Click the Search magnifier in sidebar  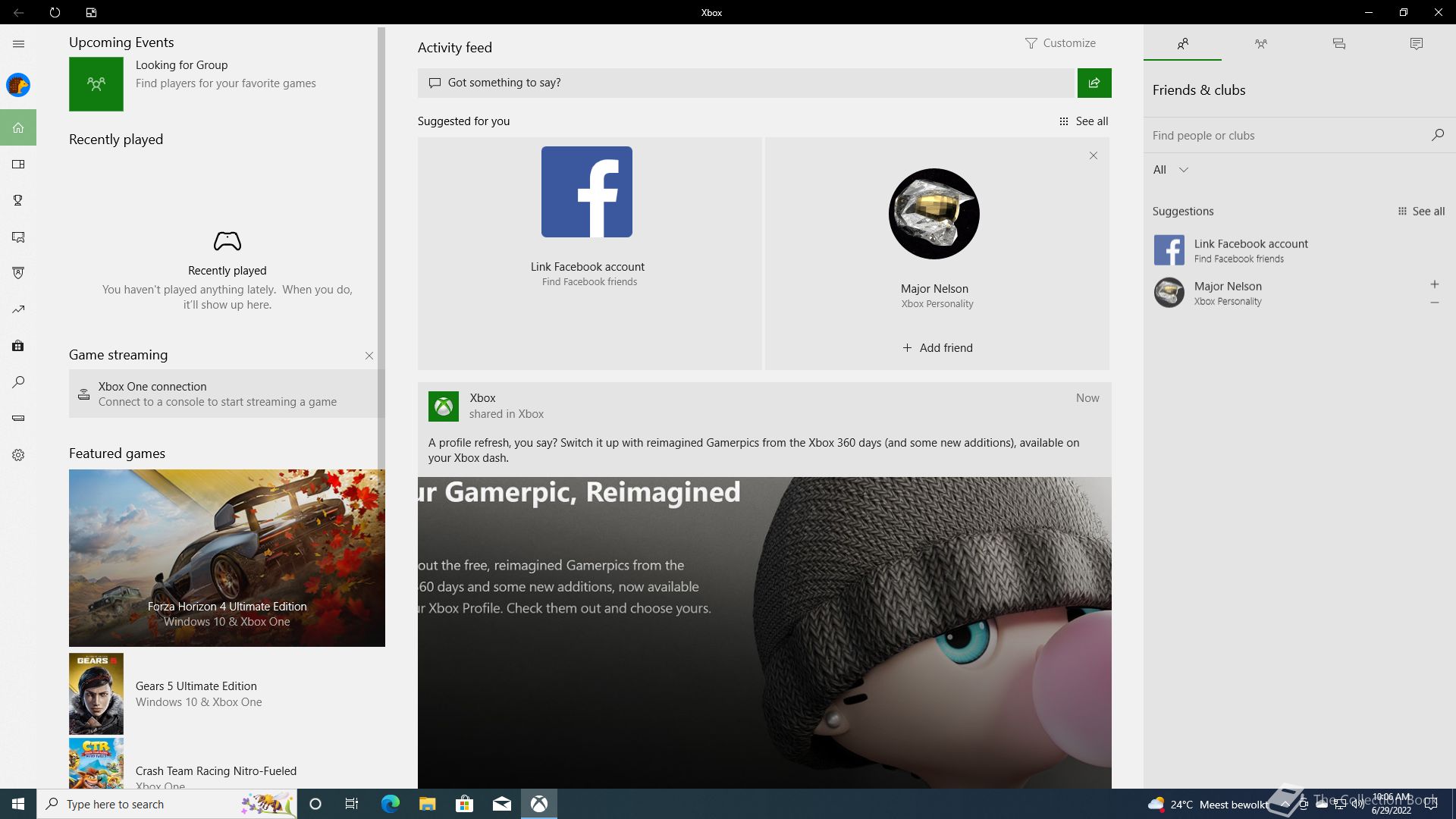[18, 382]
